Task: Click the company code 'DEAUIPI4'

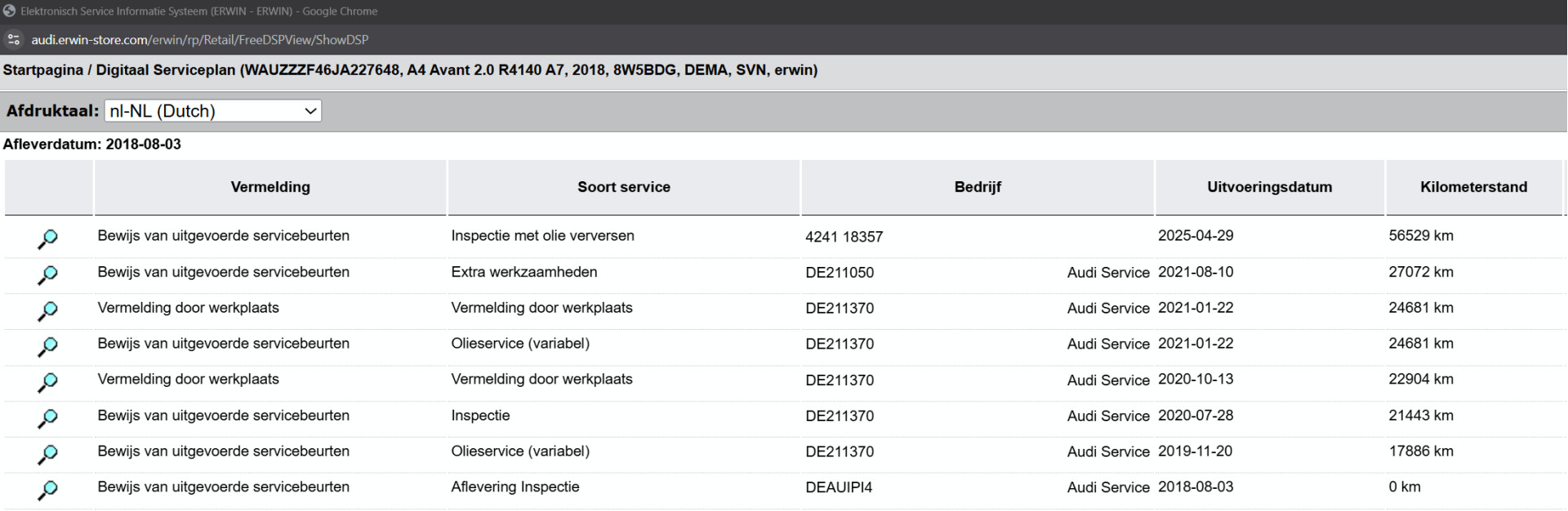Action: pos(839,487)
